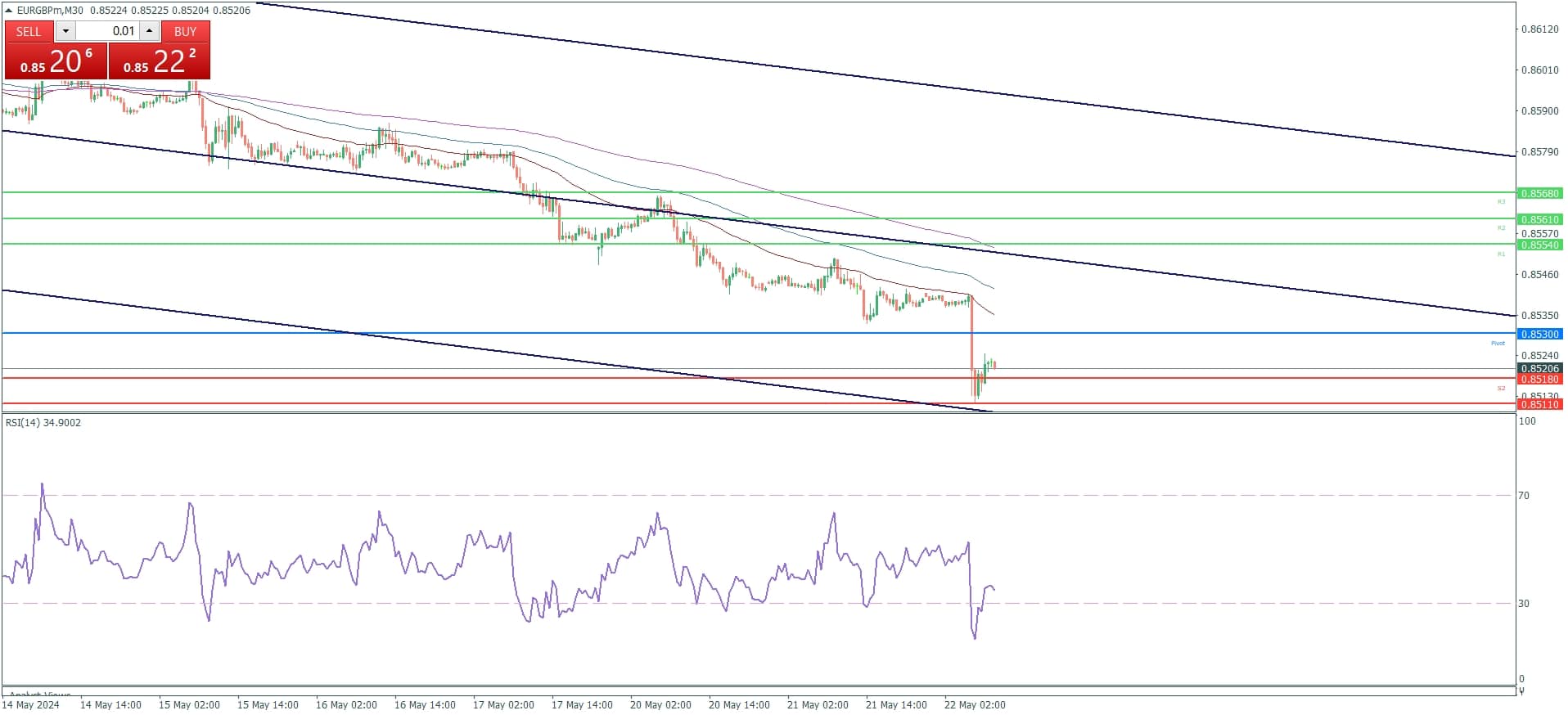The image size is (1568, 715).
Task: Click the BUY button
Action: click(186, 31)
